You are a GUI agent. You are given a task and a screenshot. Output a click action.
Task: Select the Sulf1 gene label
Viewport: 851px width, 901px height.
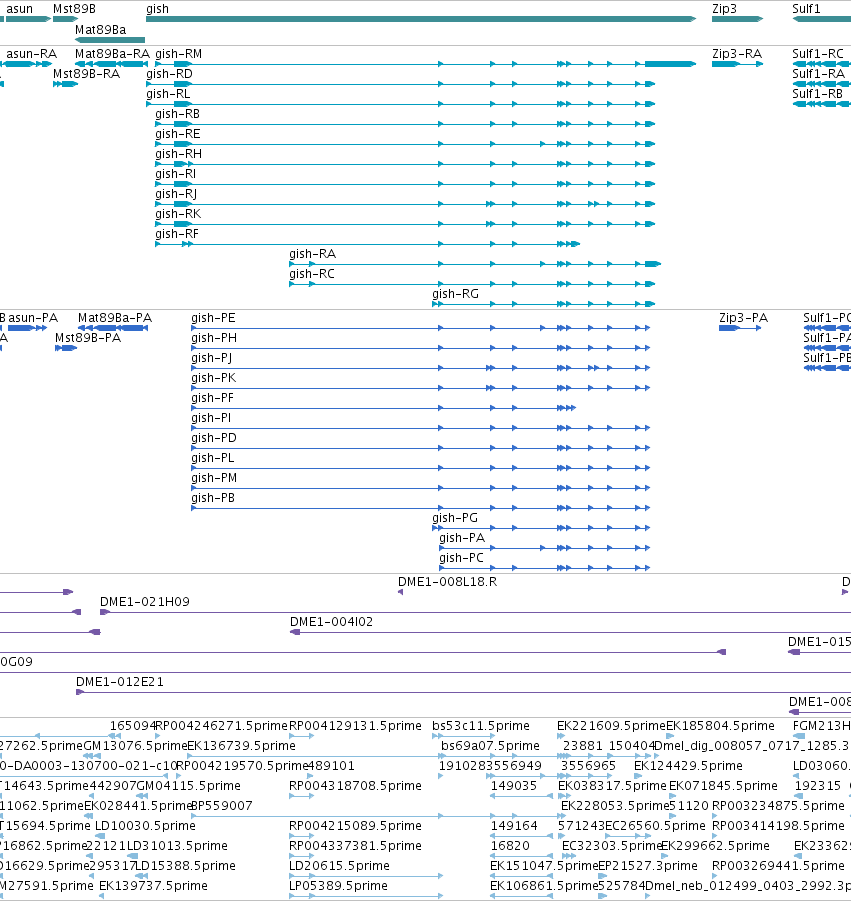click(806, 9)
